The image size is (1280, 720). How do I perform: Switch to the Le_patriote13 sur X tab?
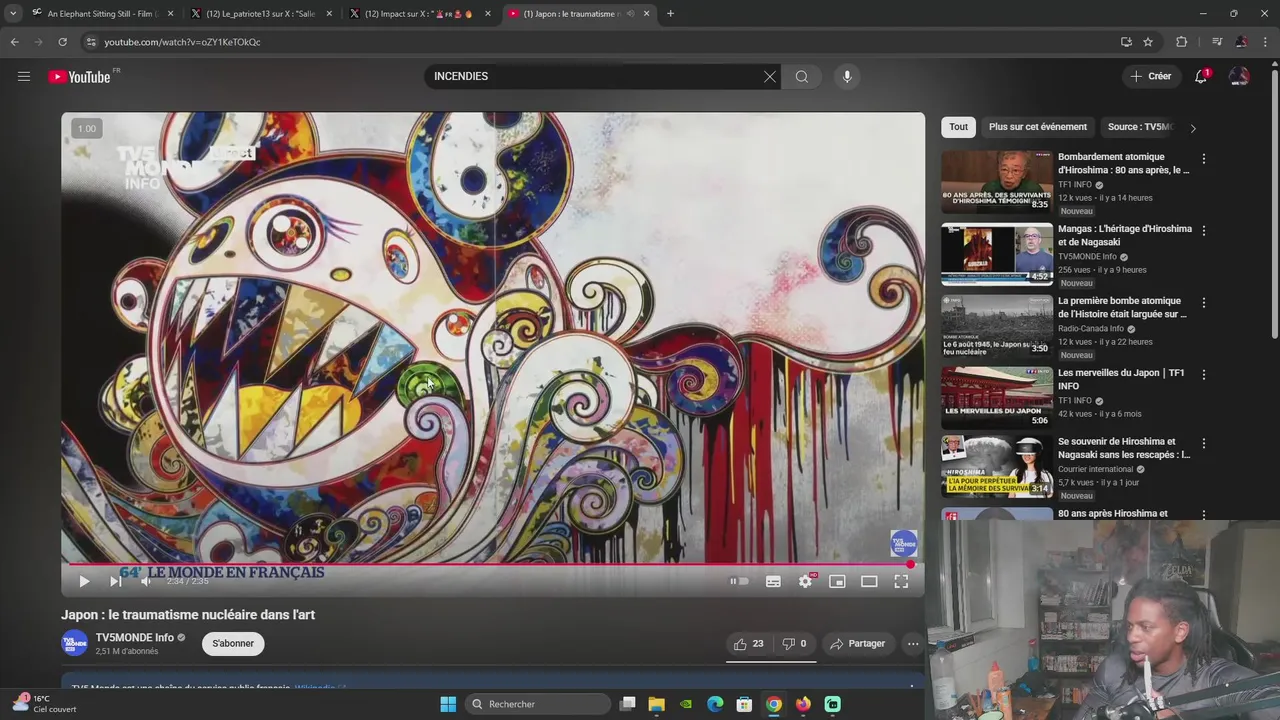(260, 14)
